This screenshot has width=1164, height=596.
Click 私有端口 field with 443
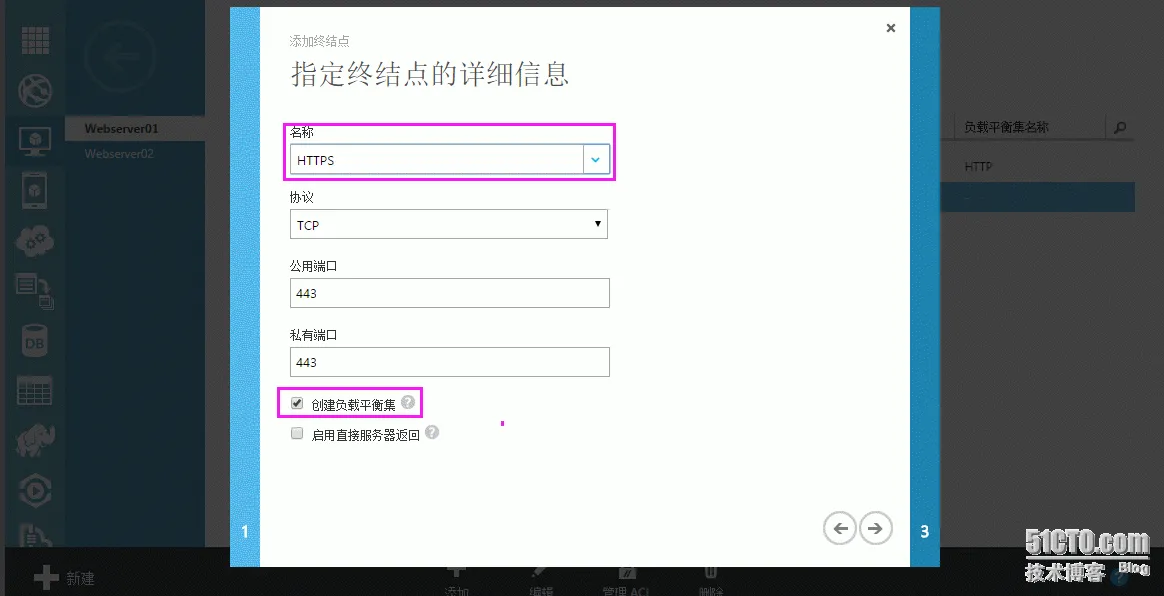450,362
